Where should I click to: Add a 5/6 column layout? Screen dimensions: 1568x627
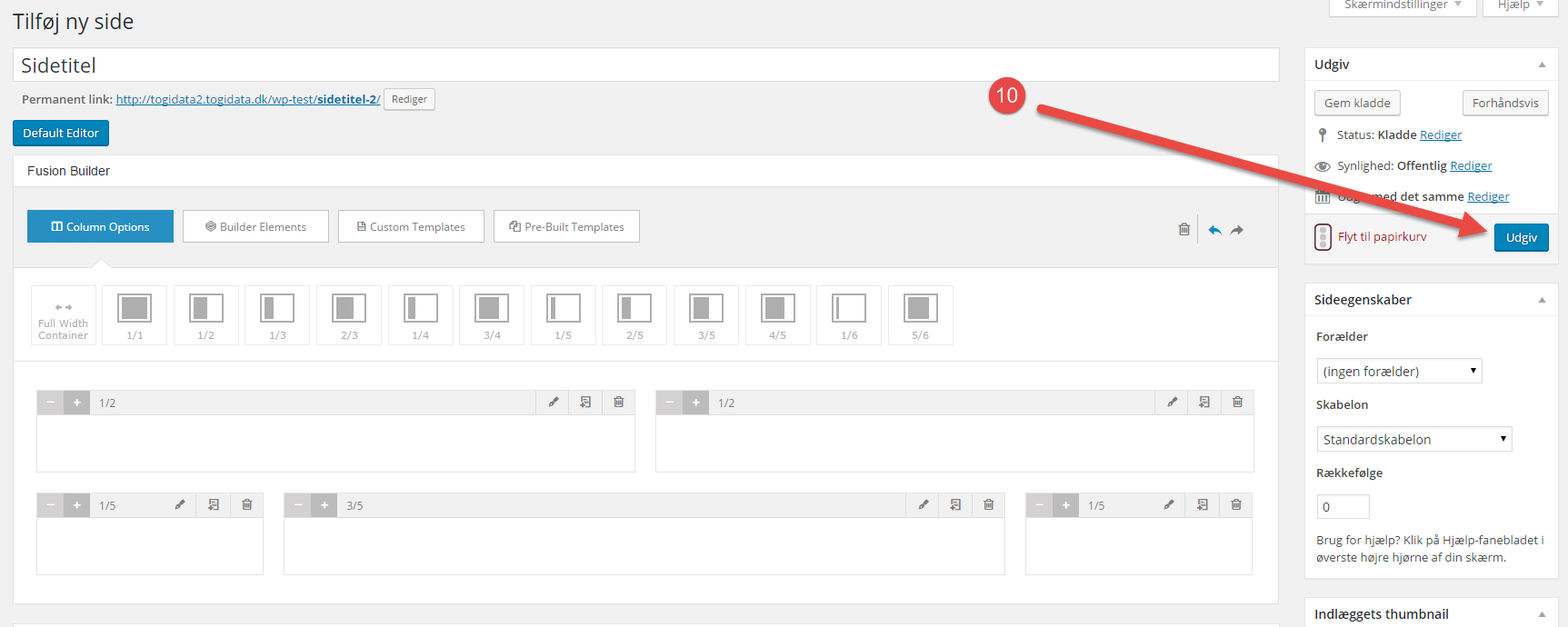point(920,315)
